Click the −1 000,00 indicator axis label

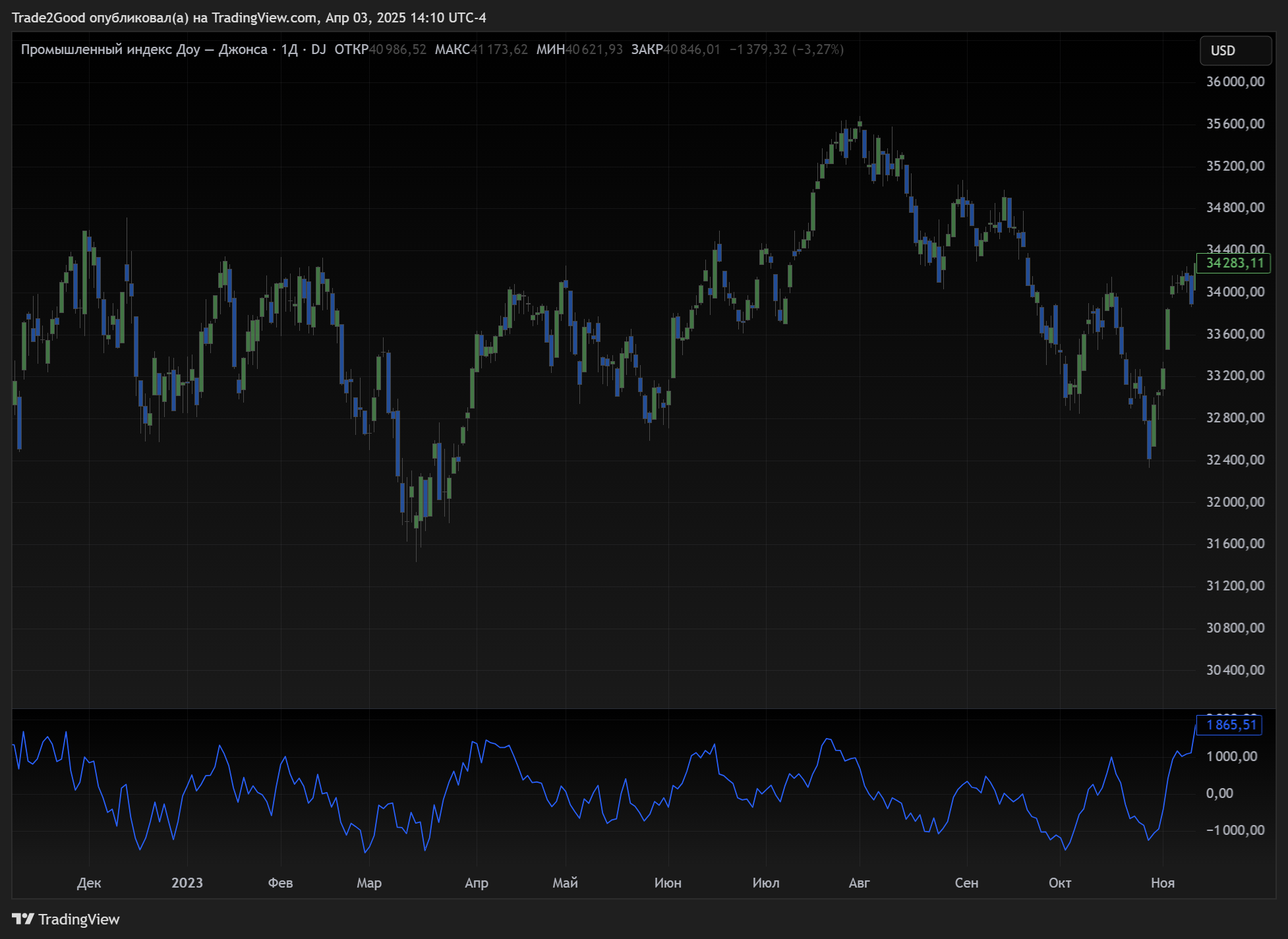pyautogui.click(x=1235, y=830)
